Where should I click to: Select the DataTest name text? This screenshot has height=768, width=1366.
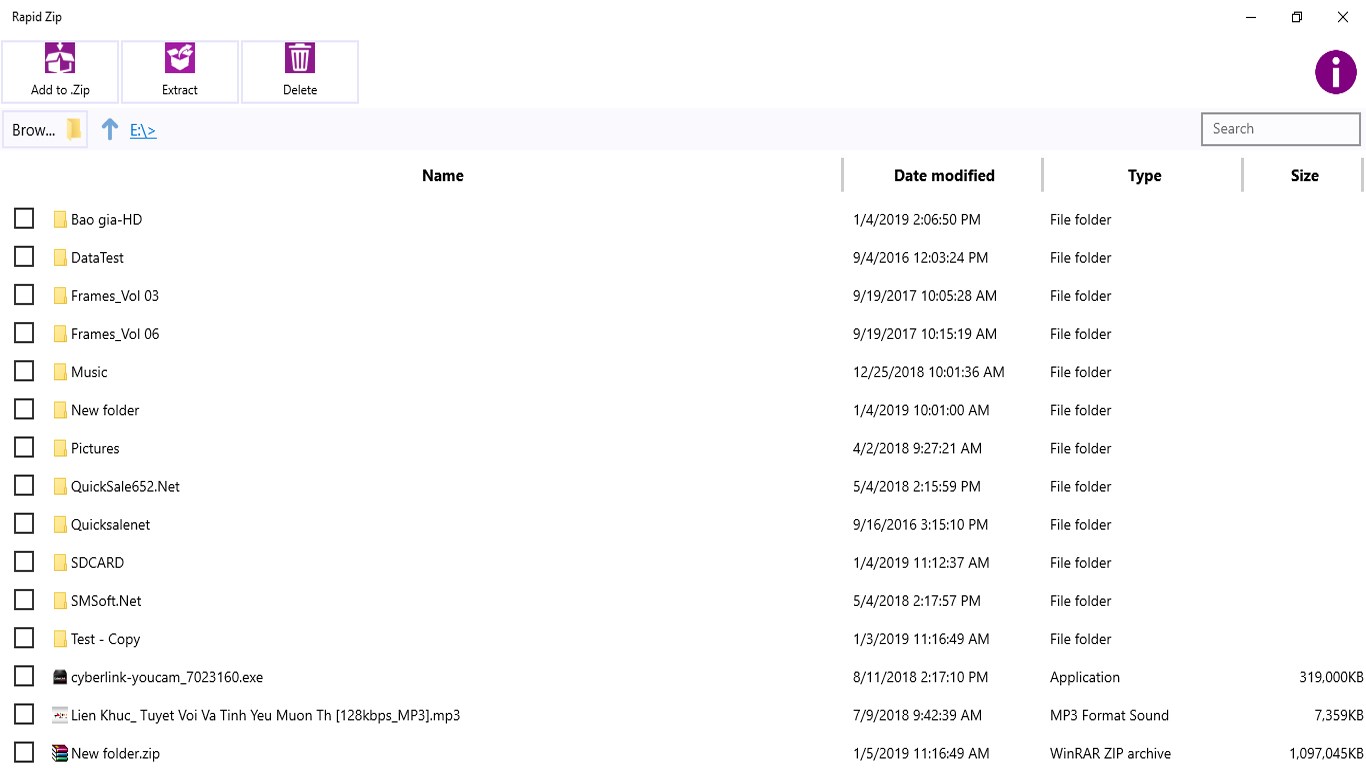[x=97, y=257]
